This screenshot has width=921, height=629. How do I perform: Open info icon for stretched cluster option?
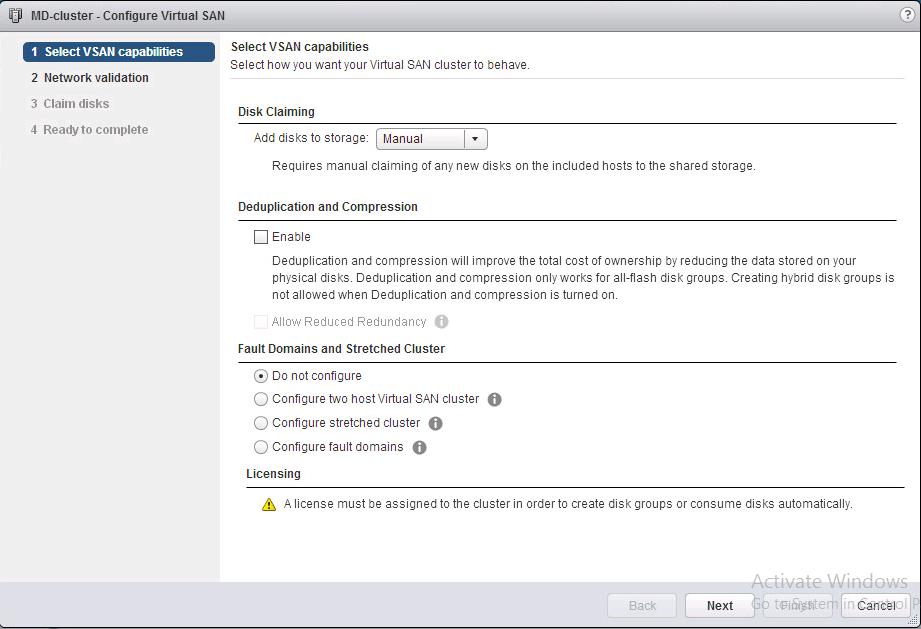click(435, 423)
